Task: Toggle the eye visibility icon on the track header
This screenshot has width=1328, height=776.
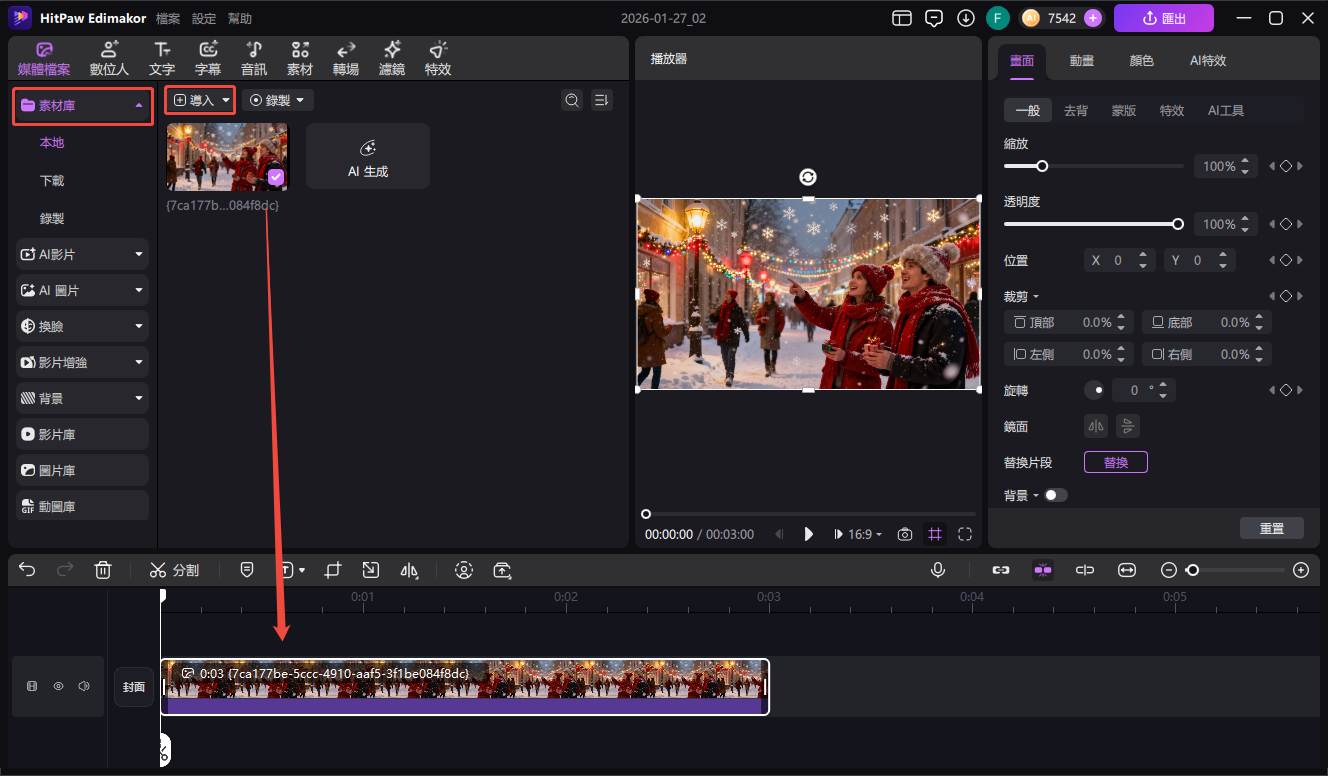Action: click(x=58, y=685)
